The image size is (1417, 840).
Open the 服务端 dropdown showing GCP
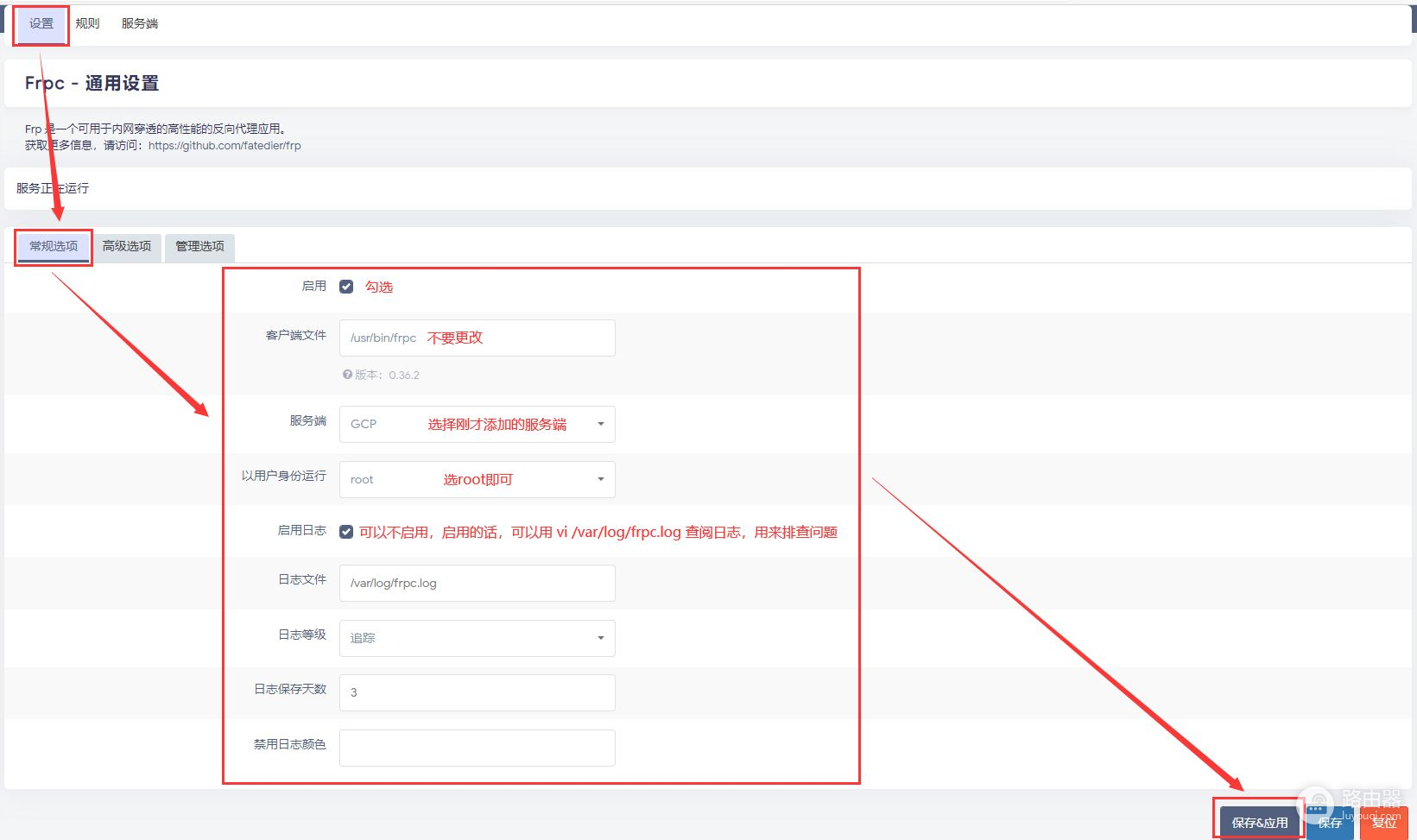pos(477,424)
